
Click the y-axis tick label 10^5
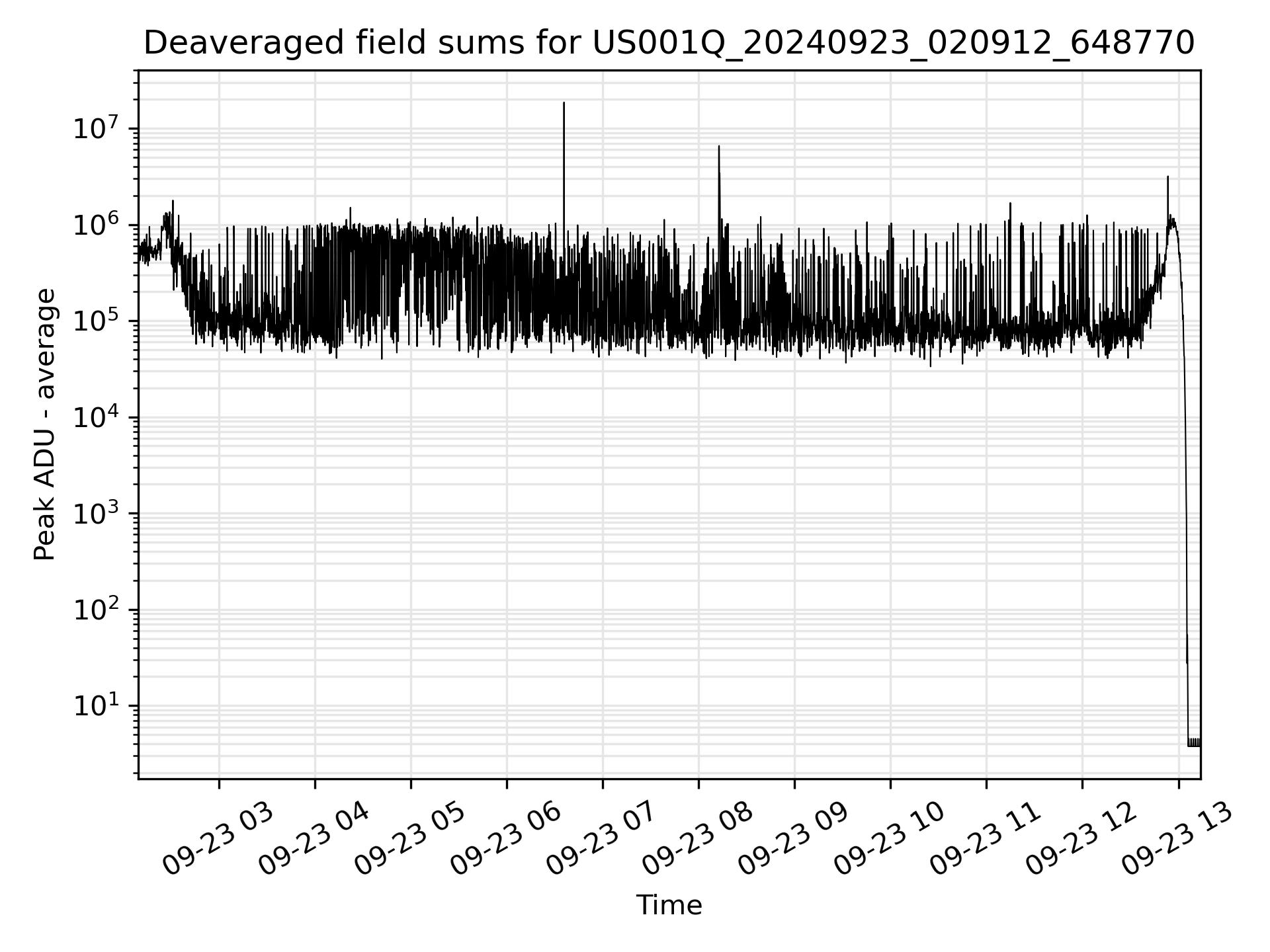pyautogui.click(x=96, y=320)
